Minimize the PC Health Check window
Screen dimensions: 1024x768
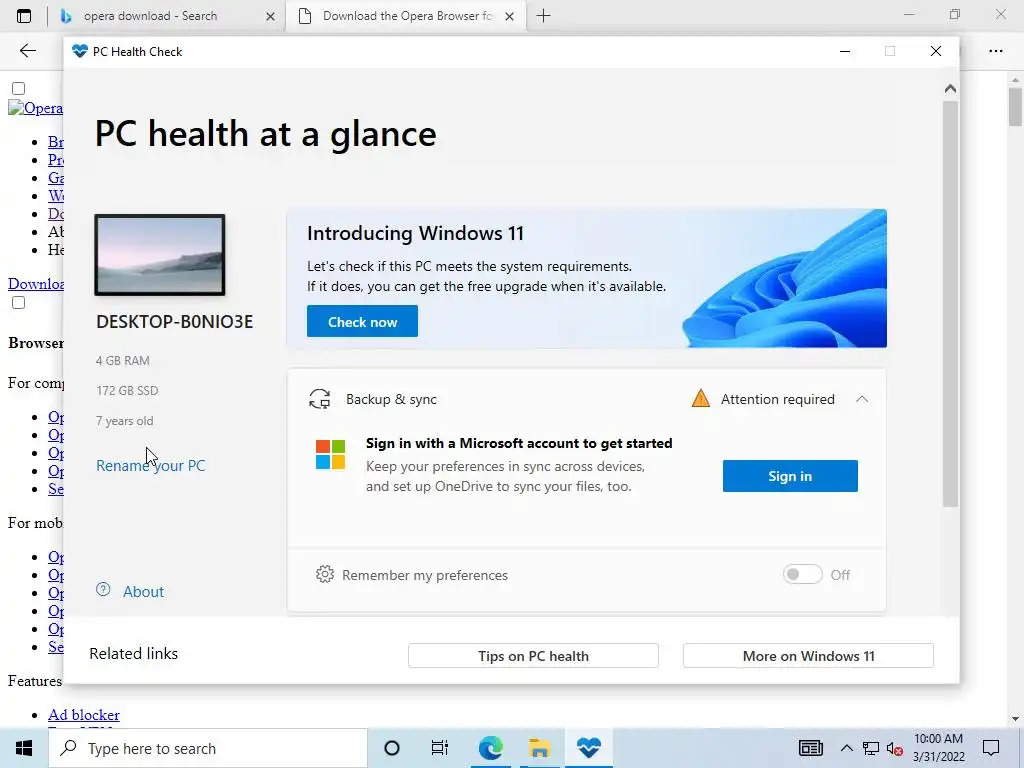[845, 51]
